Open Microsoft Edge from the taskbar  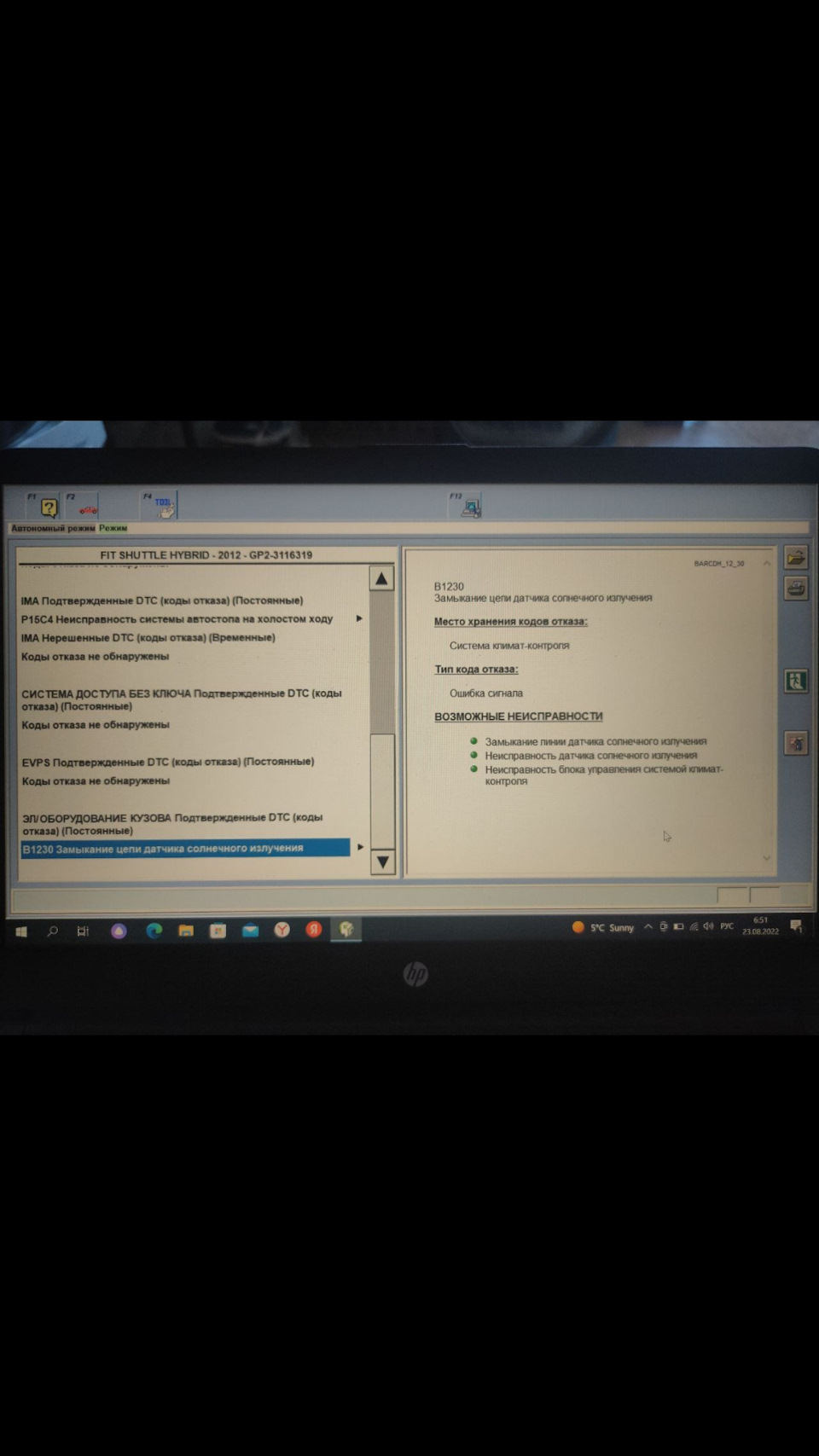tap(154, 931)
